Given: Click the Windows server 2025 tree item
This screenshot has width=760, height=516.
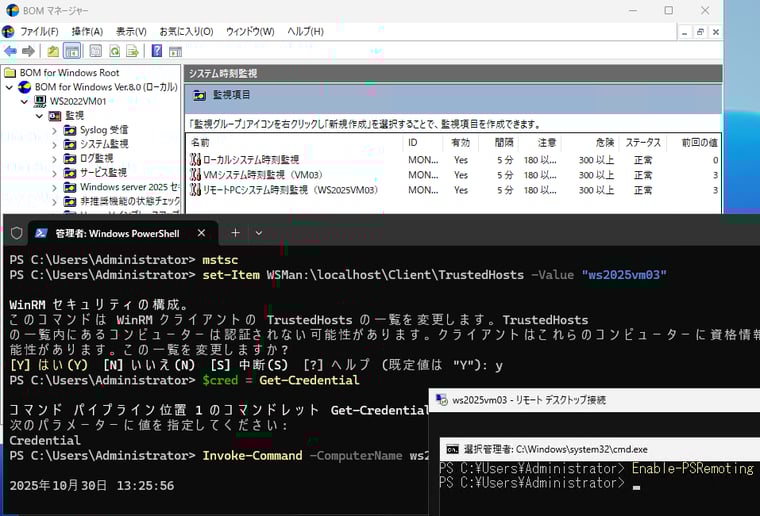Looking at the screenshot, I should pos(129,187).
